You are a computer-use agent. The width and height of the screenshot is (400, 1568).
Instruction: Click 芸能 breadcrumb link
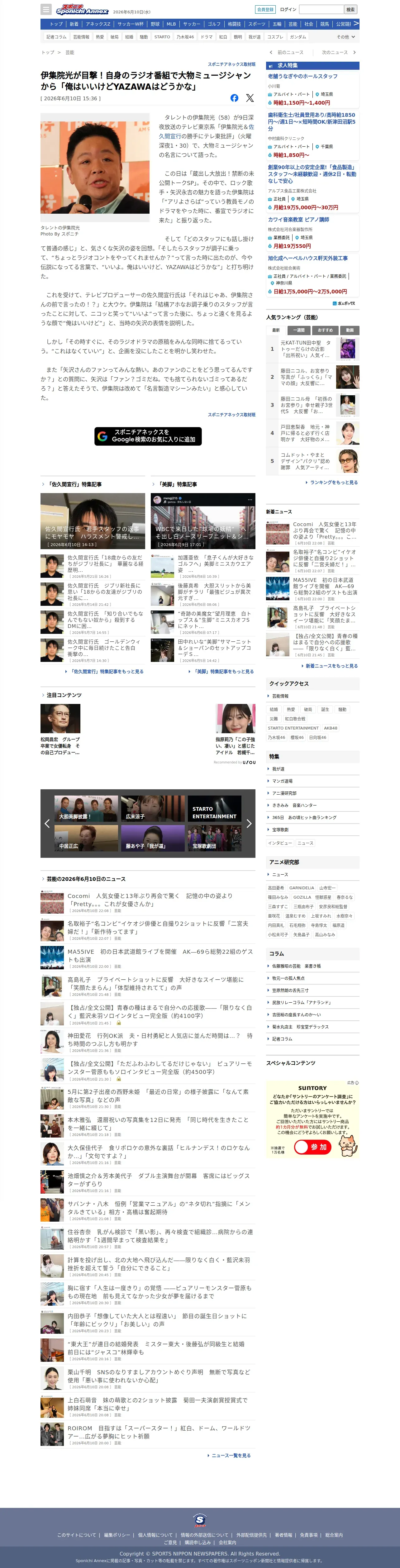click(x=70, y=52)
